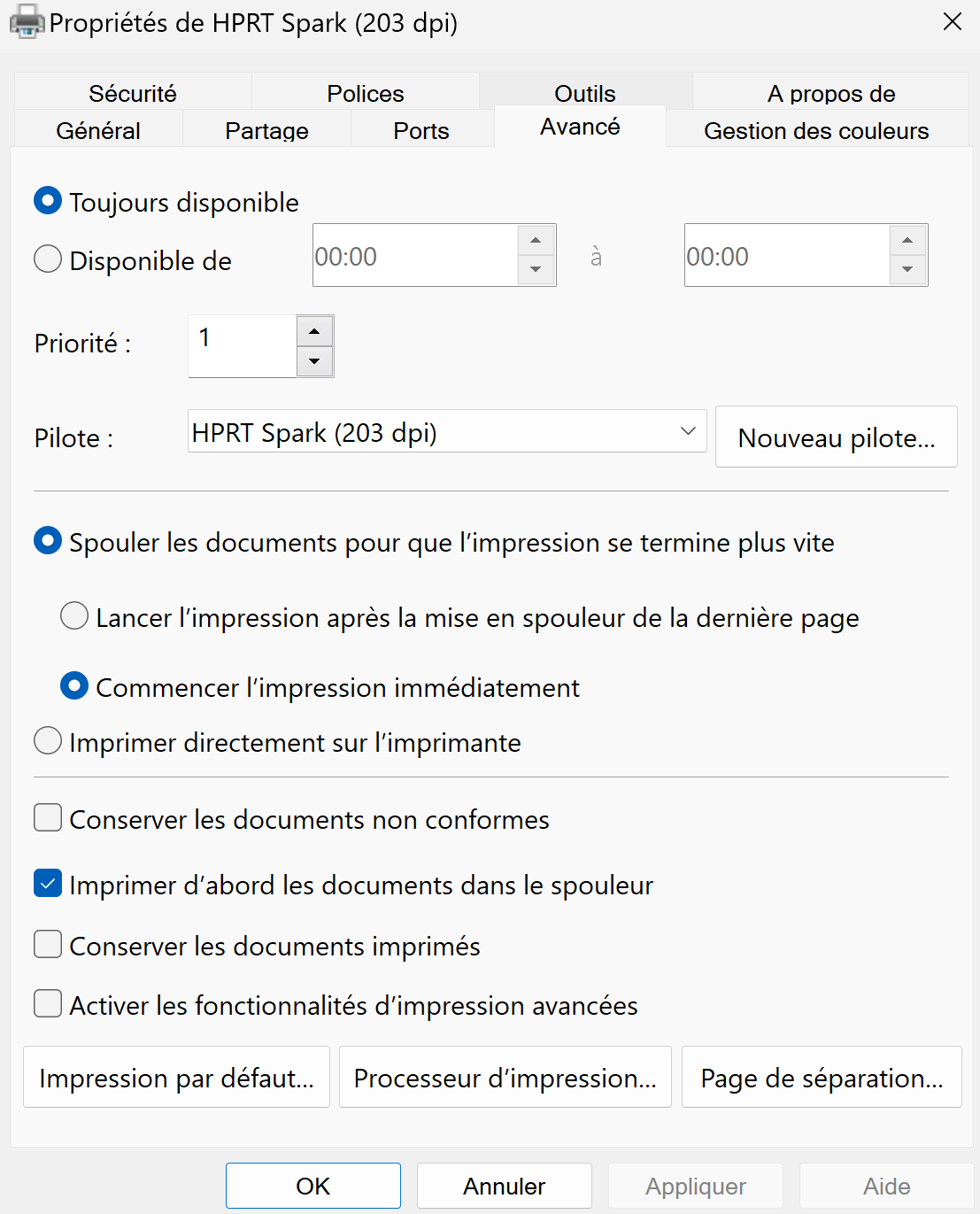
Task: Open the Sécurité tab
Action: coord(133,93)
